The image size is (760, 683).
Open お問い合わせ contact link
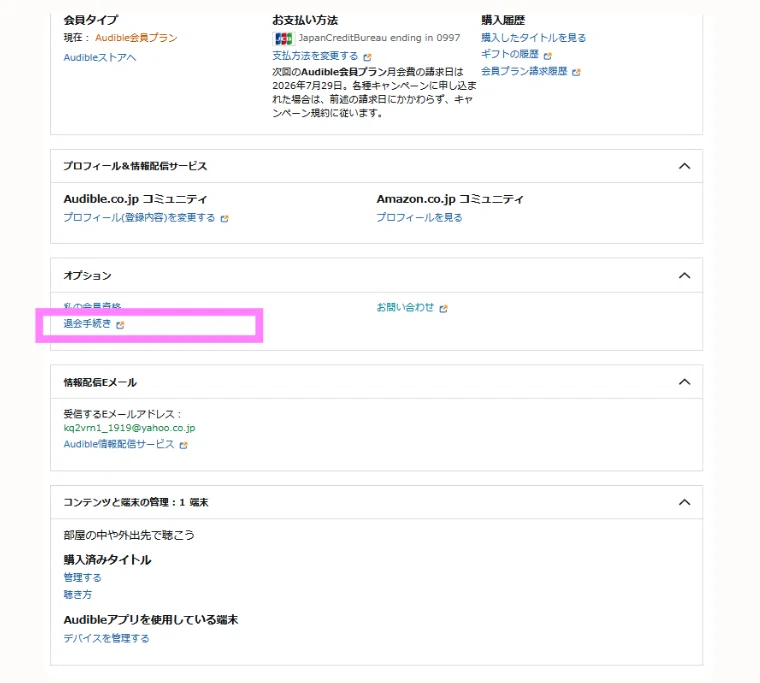[405, 307]
